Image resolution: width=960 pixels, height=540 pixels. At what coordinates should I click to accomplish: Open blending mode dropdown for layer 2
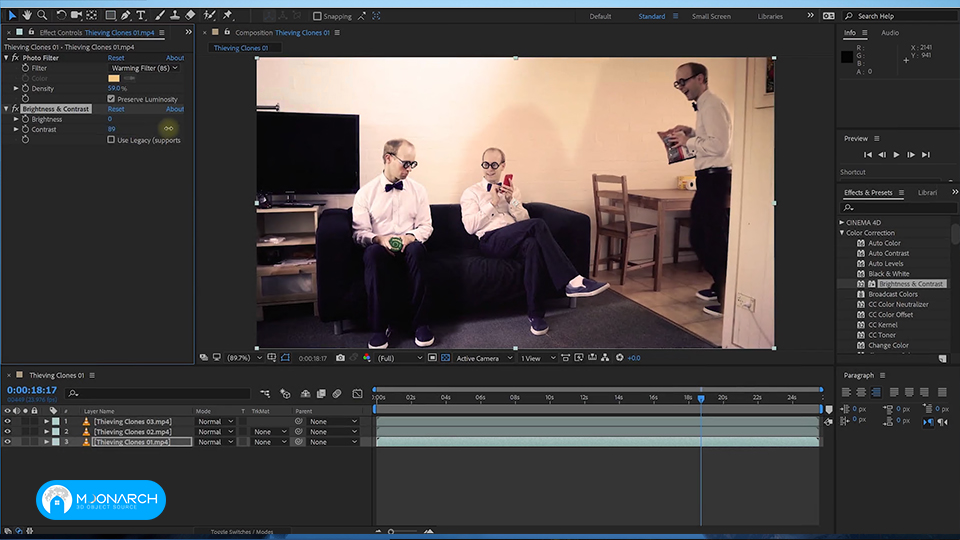[214, 432]
